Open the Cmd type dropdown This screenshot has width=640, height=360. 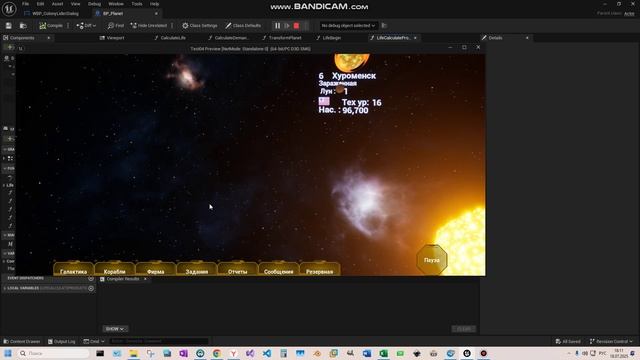tap(94, 341)
